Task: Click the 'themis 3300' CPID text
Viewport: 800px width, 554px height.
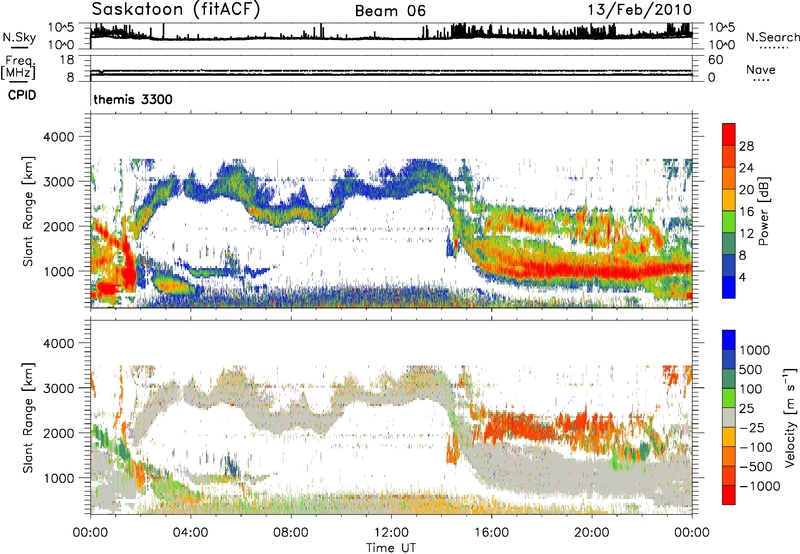Action: click(x=133, y=99)
